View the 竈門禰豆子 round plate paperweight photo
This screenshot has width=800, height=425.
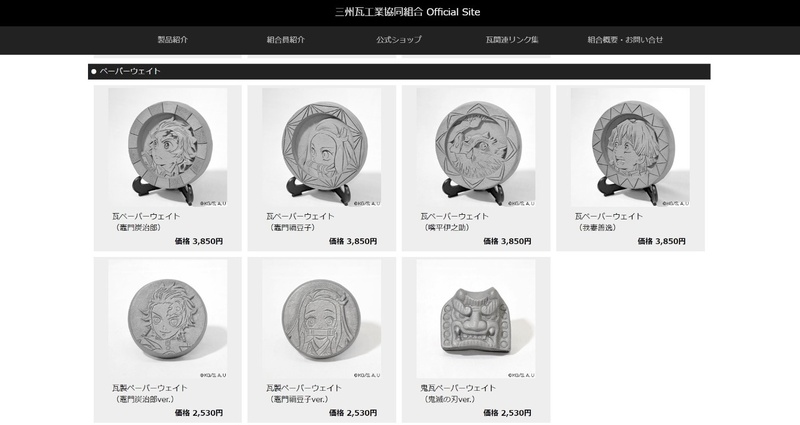pyautogui.click(x=321, y=147)
